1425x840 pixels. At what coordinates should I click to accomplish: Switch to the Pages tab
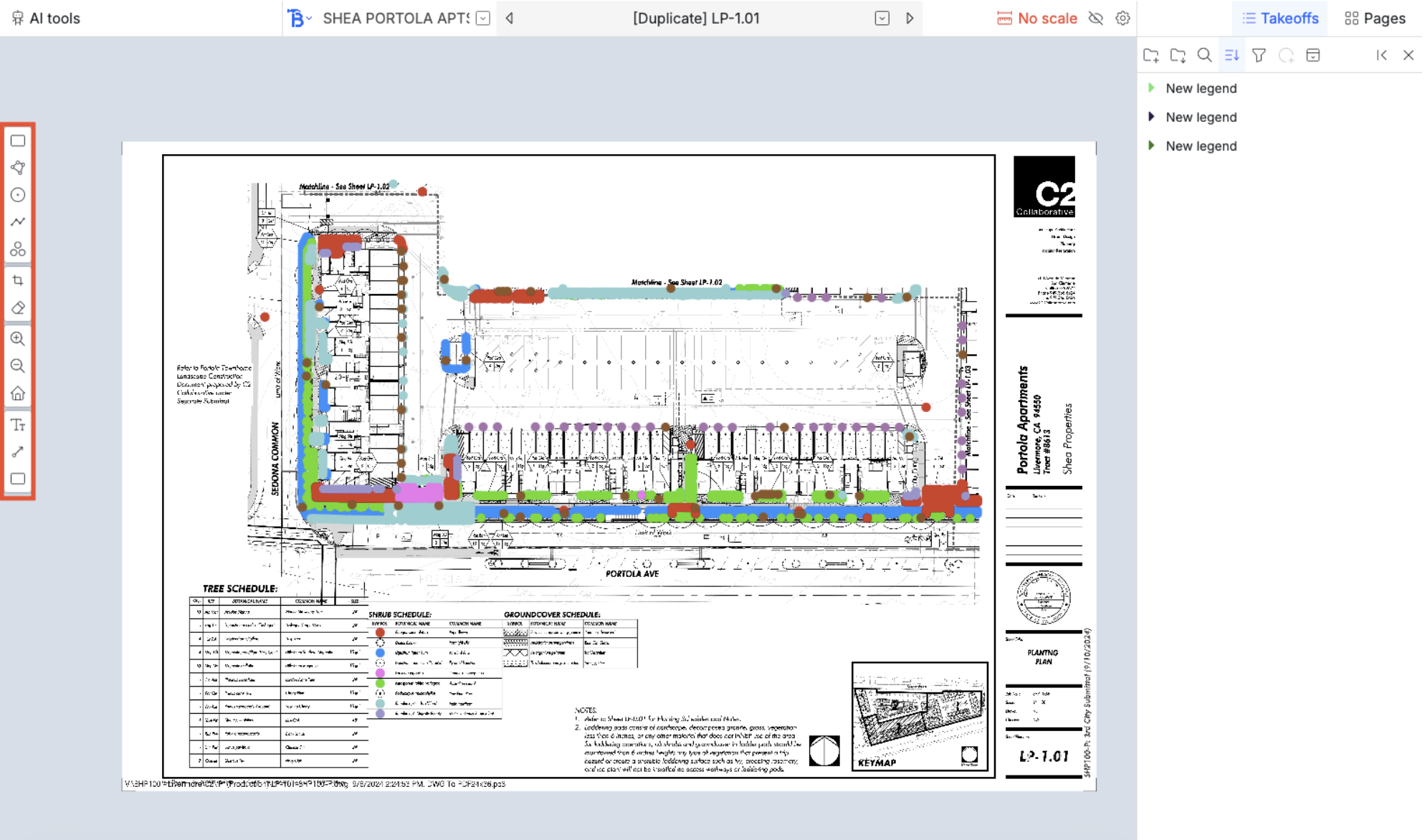click(x=1375, y=19)
